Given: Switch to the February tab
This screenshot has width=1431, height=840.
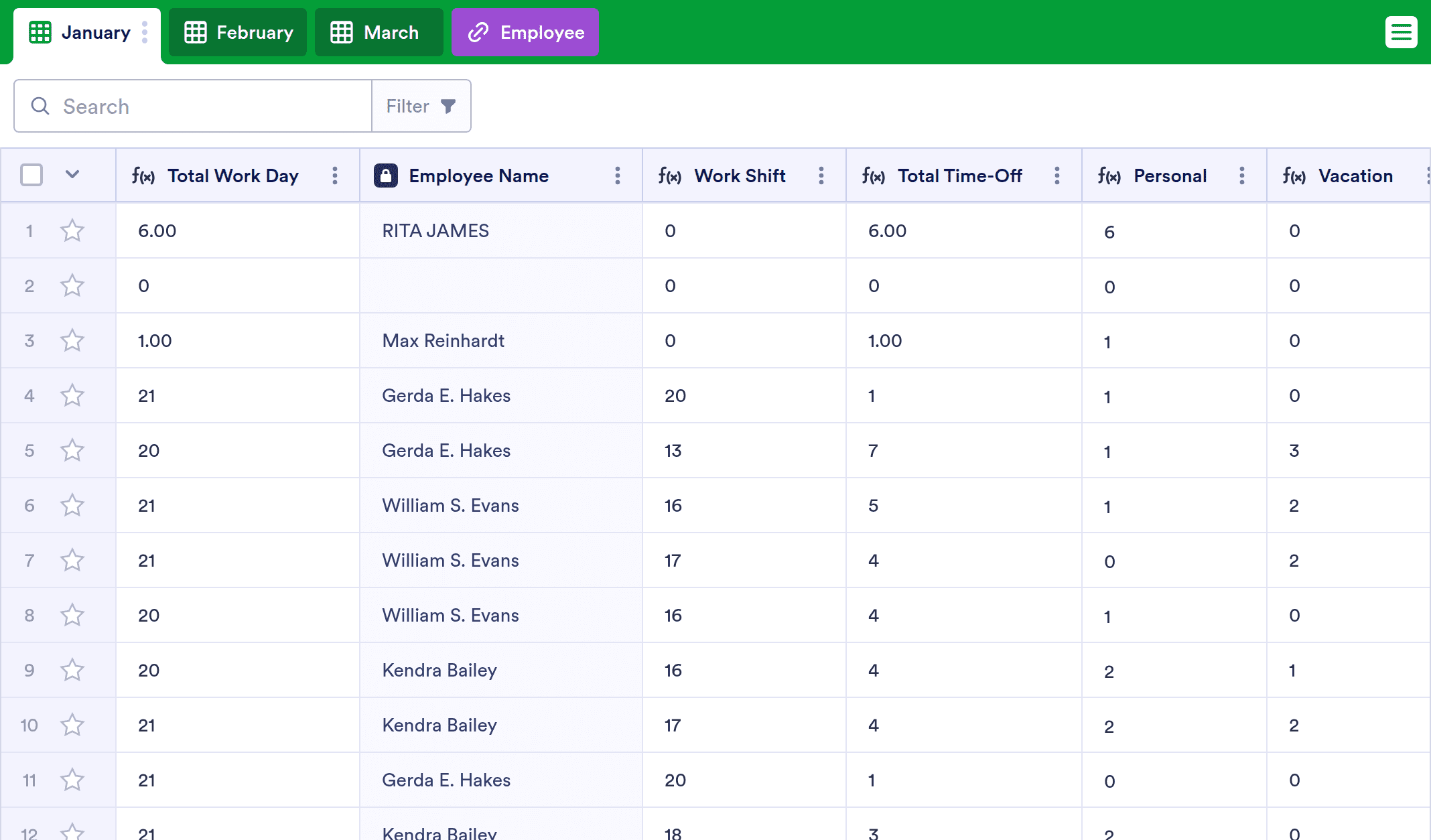Looking at the screenshot, I should pyautogui.click(x=238, y=32).
